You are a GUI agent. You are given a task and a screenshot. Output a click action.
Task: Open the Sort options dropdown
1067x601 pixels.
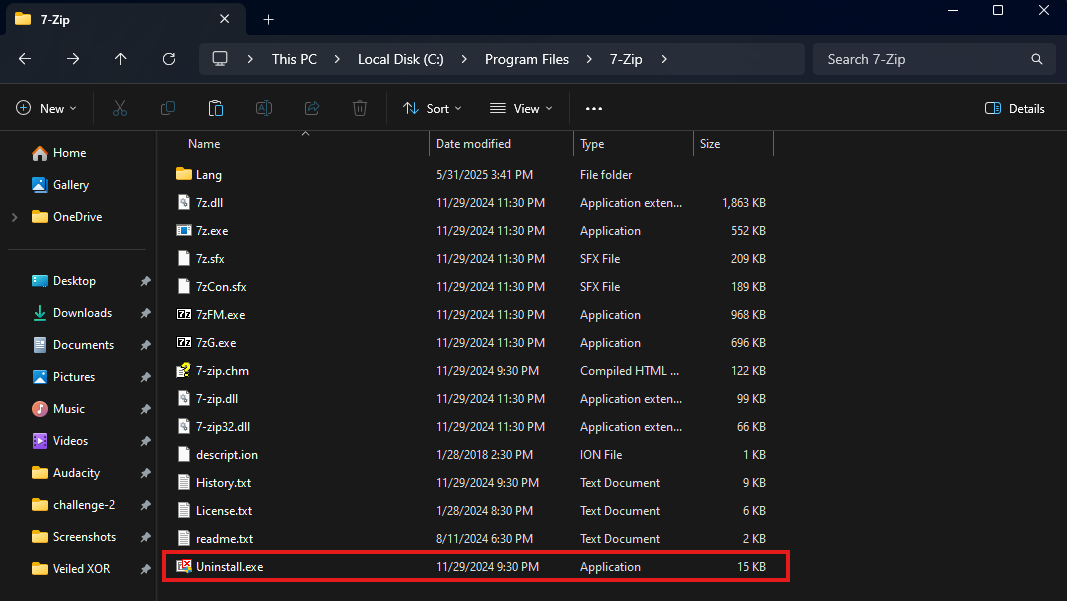tap(432, 108)
